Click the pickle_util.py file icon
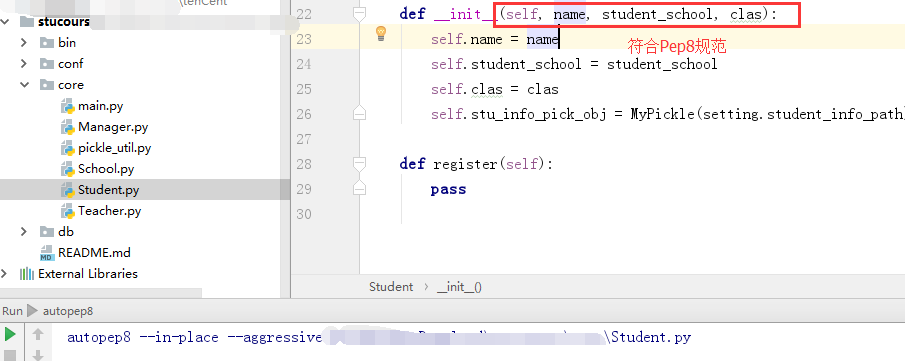 (x=68, y=148)
